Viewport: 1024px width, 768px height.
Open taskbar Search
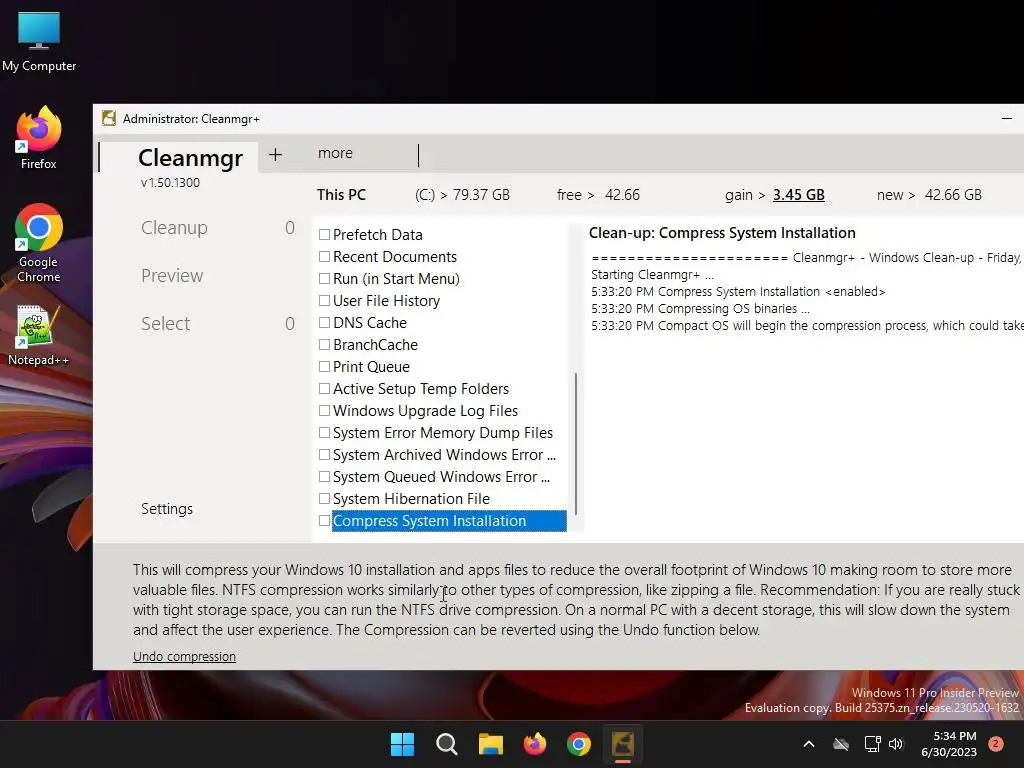447,744
